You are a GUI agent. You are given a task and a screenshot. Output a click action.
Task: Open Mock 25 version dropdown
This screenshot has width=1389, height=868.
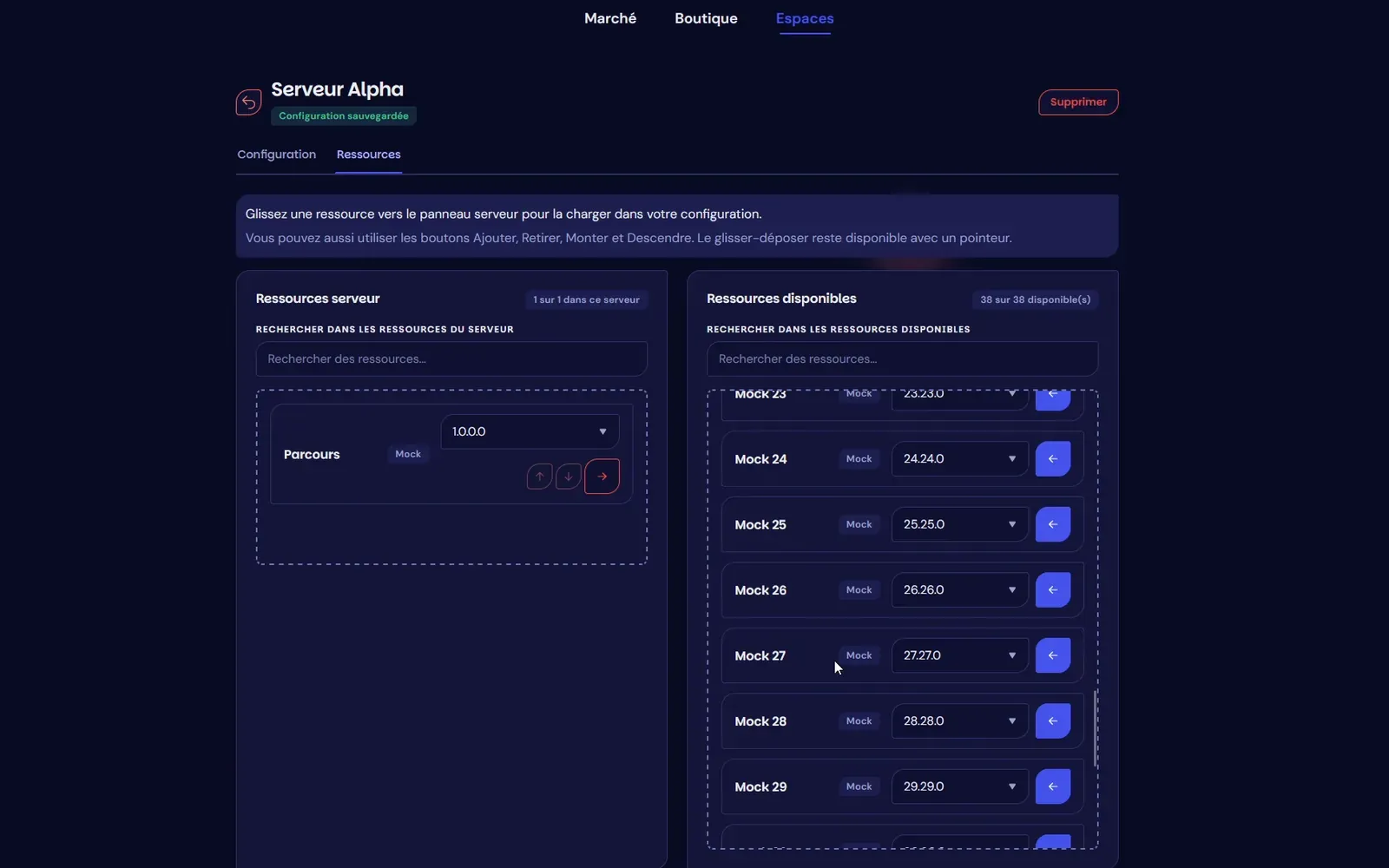coord(959,524)
